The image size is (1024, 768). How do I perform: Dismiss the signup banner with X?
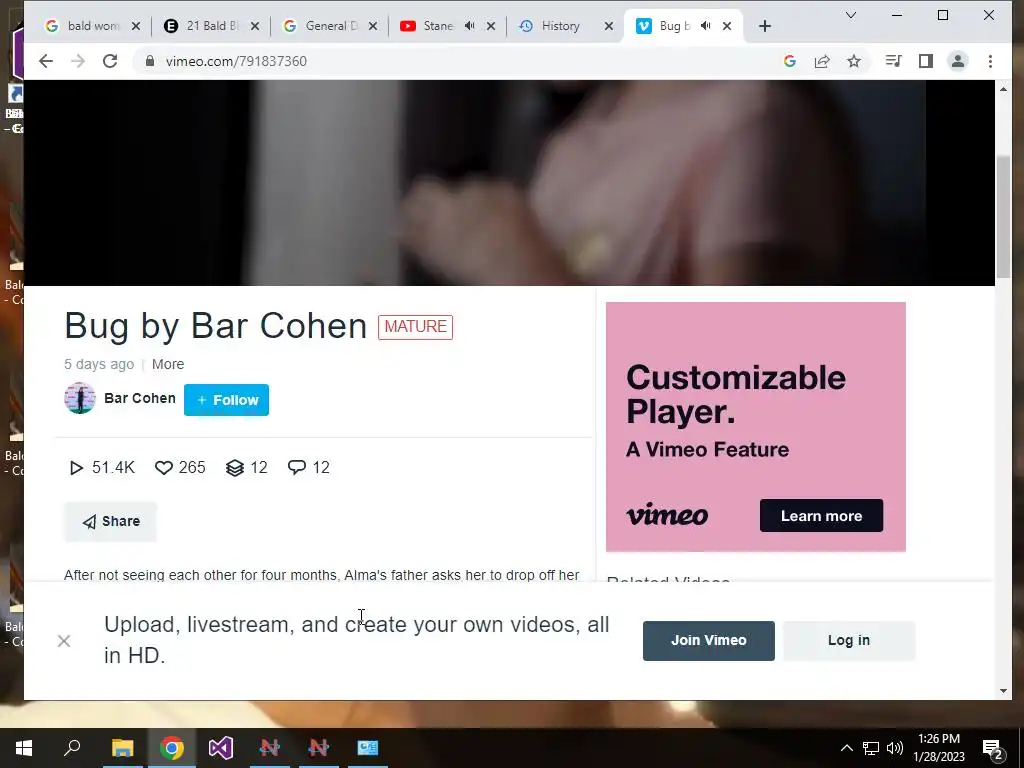coord(64,641)
